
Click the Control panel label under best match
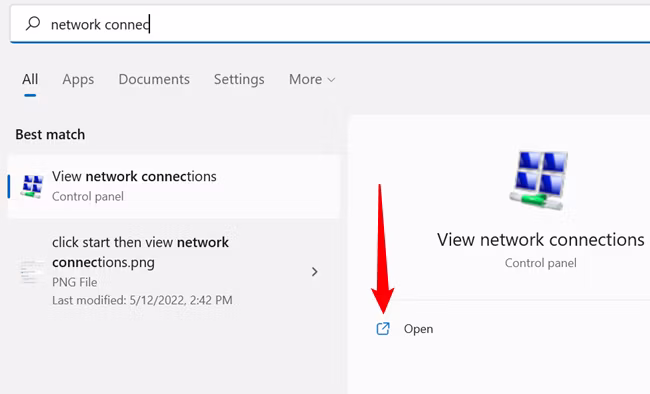tap(87, 197)
